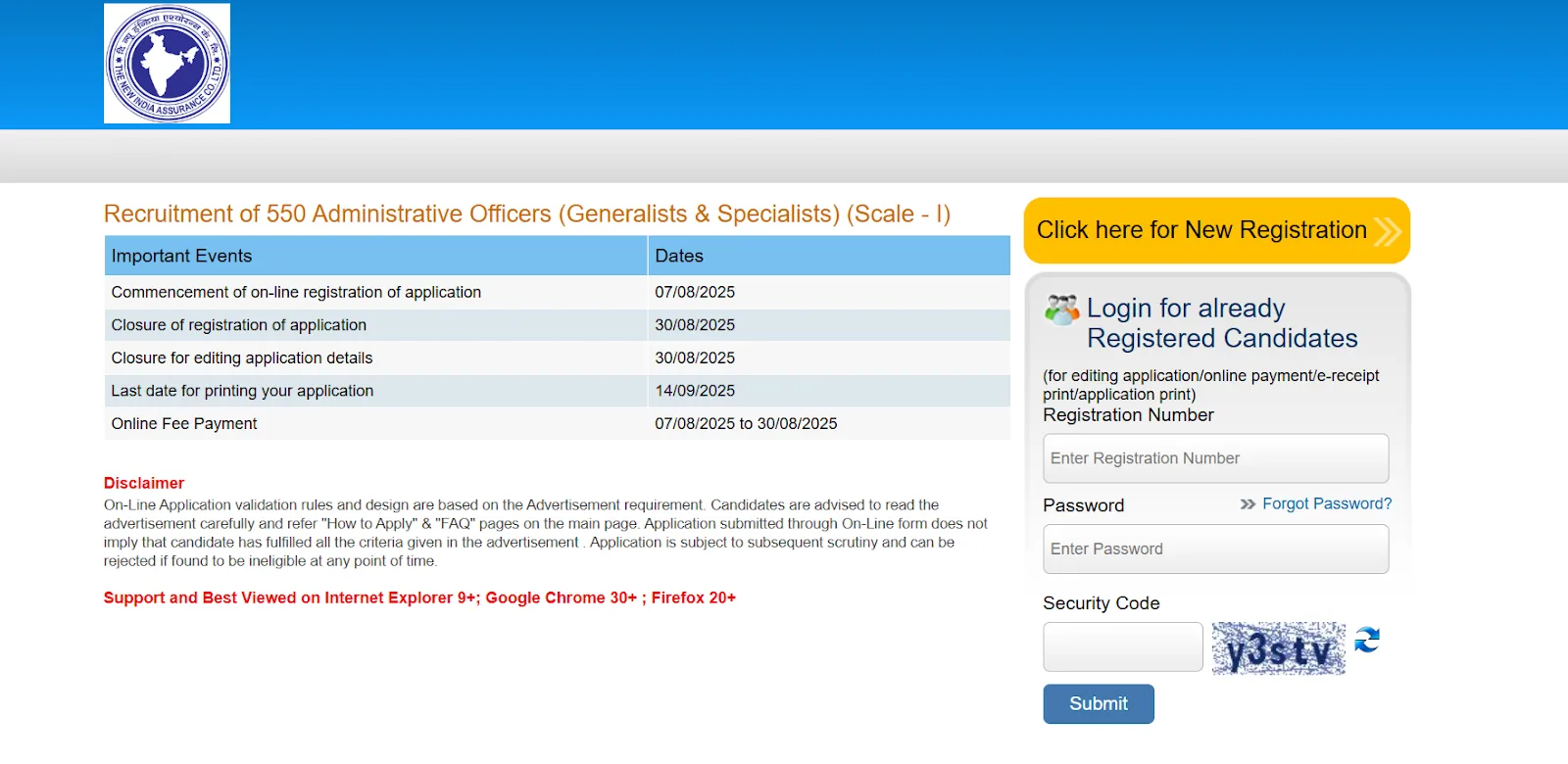The image size is (1568, 764).
Task: Click the On-Line Application validation rules paragraph
Action: [x=546, y=533]
